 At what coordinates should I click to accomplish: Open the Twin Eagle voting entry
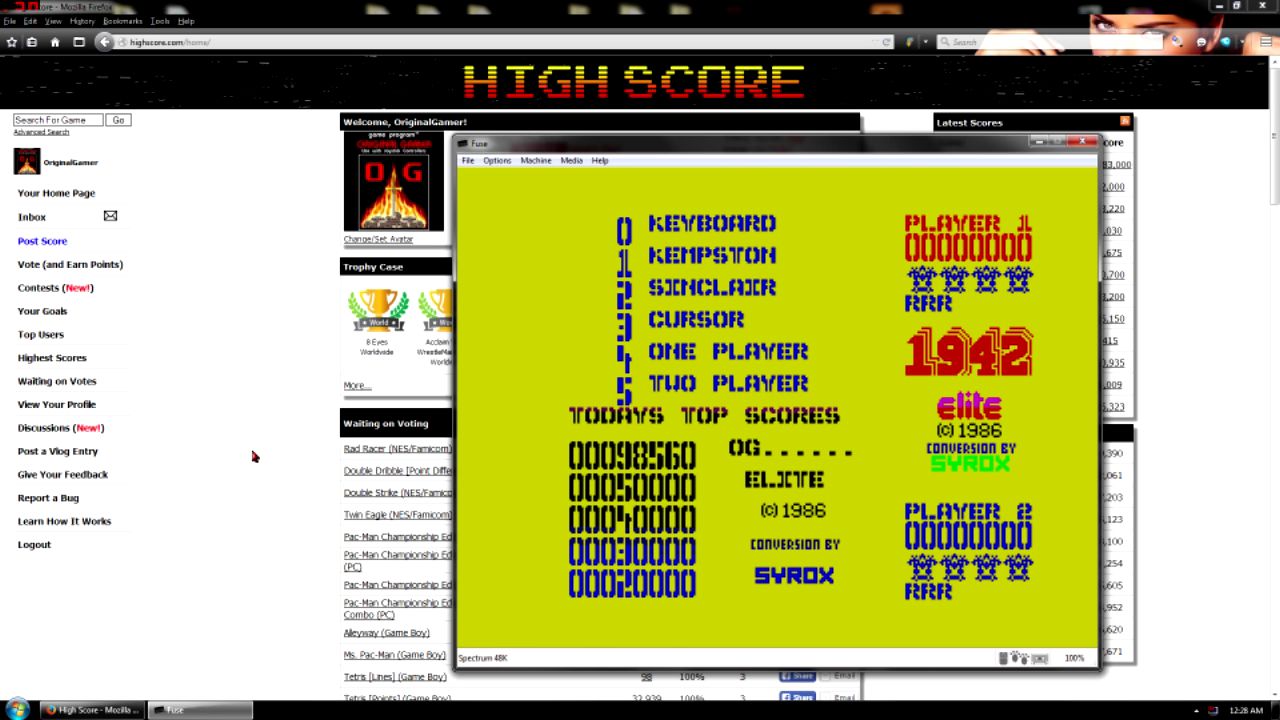point(397,515)
